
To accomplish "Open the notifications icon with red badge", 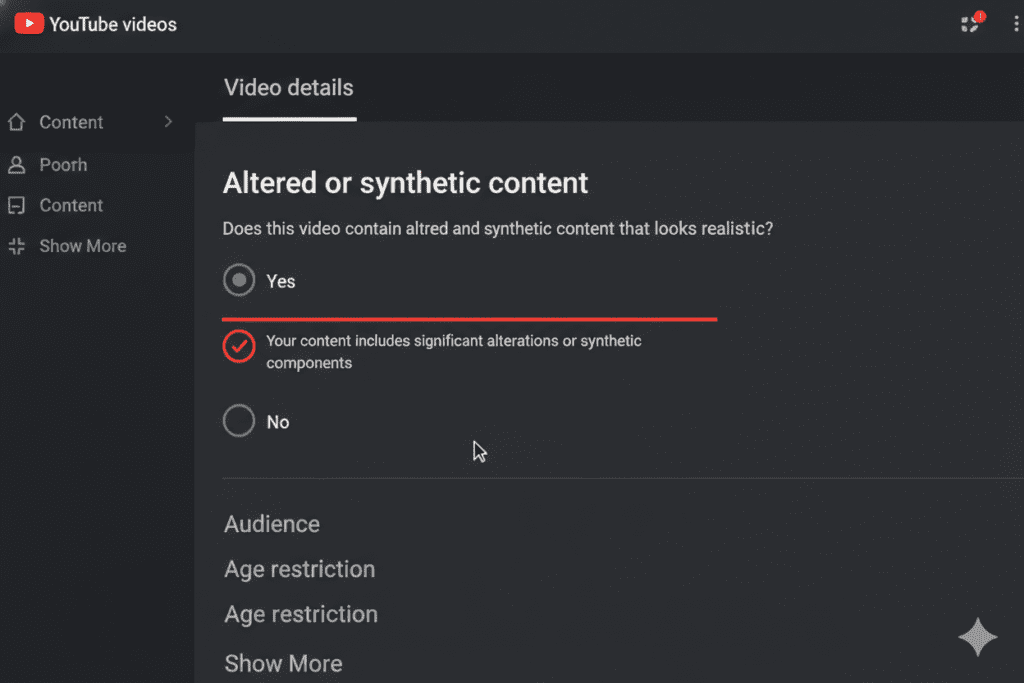I will pyautogui.click(x=972, y=23).
